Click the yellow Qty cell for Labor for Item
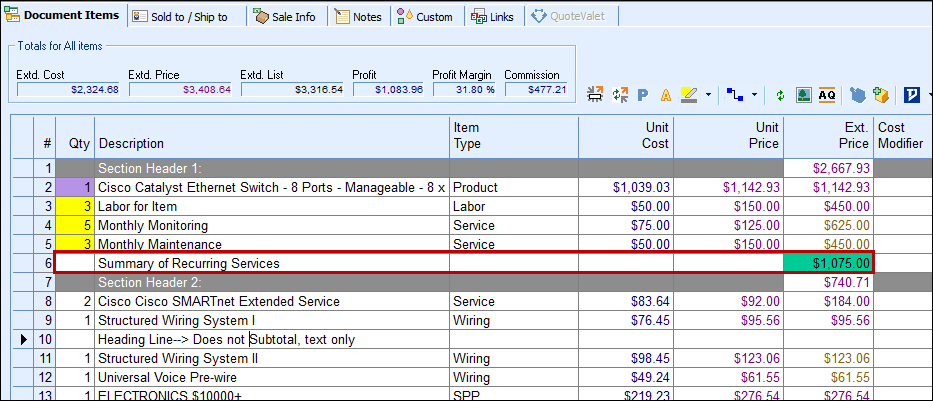The image size is (933, 401). coord(75,206)
